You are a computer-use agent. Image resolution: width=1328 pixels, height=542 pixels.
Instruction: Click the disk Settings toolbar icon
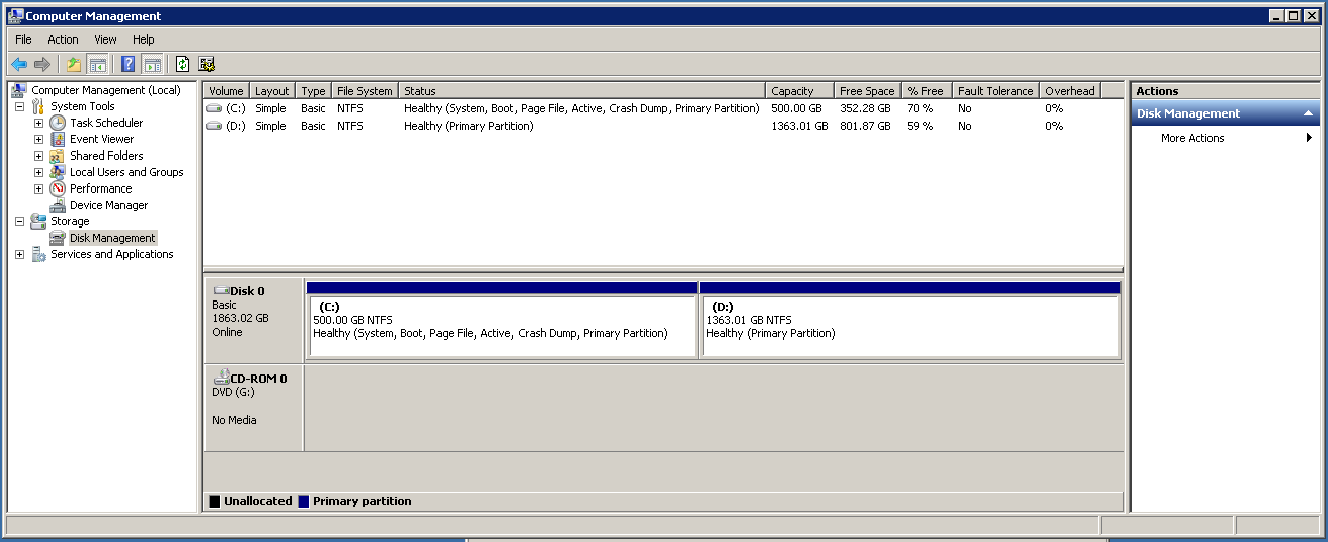[x=207, y=64]
